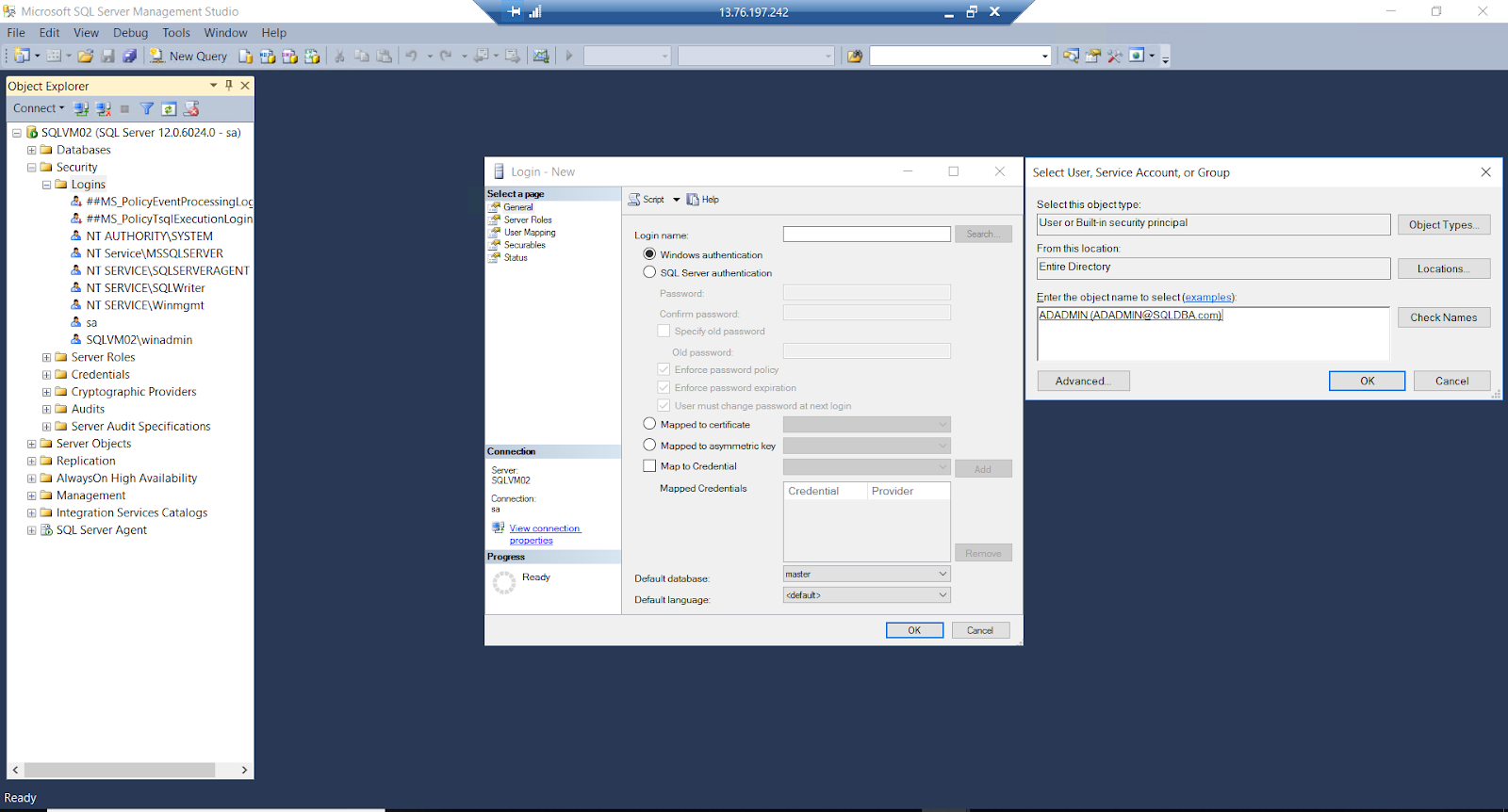Viewport: 1508px width, 812px height.
Task: Open the Default language dropdown
Action: pyautogui.click(x=866, y=595)
